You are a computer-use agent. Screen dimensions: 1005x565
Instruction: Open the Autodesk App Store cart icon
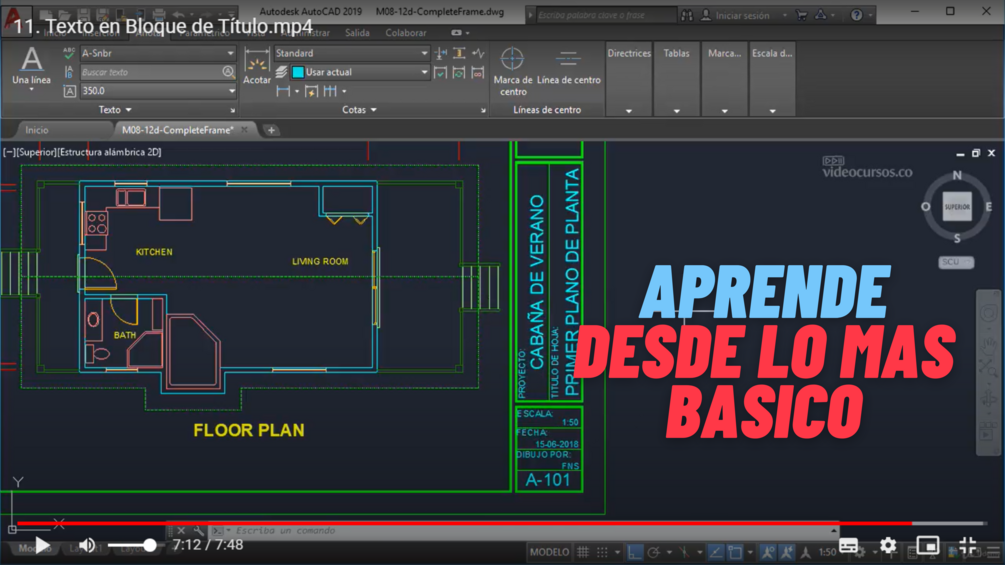click(x=802, y=15)
